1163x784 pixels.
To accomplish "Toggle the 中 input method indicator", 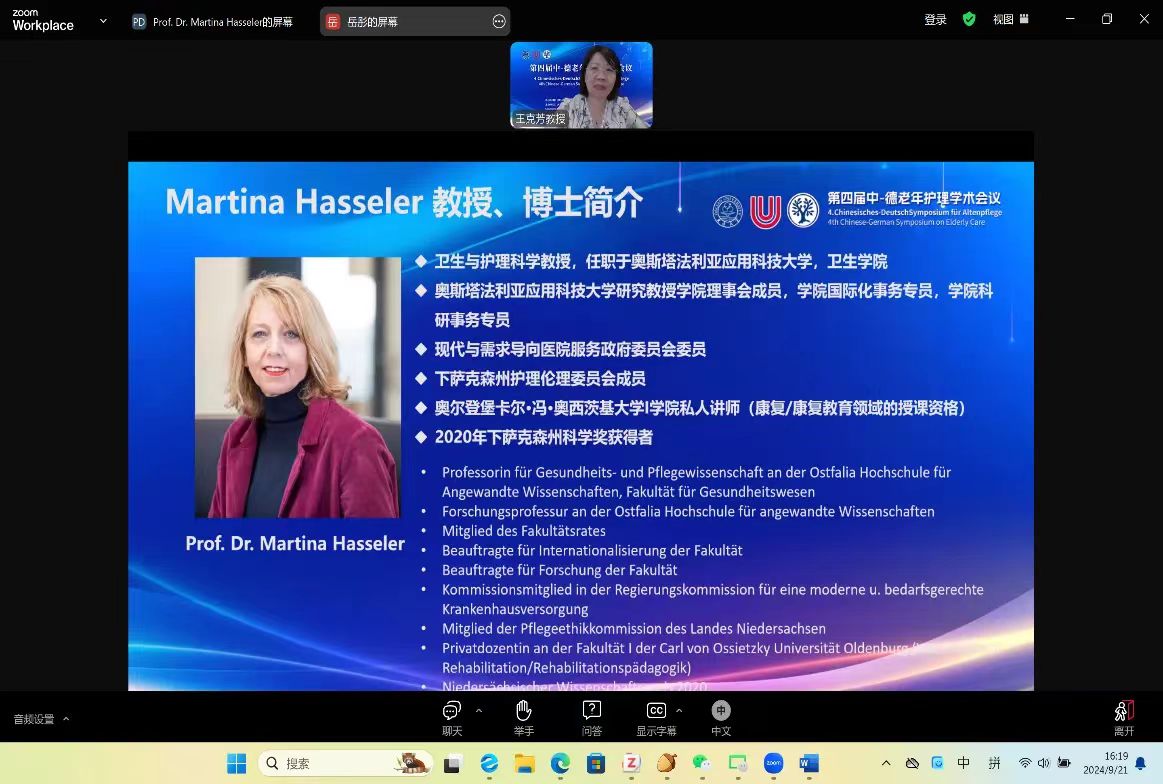I will [x=964, y=763].
